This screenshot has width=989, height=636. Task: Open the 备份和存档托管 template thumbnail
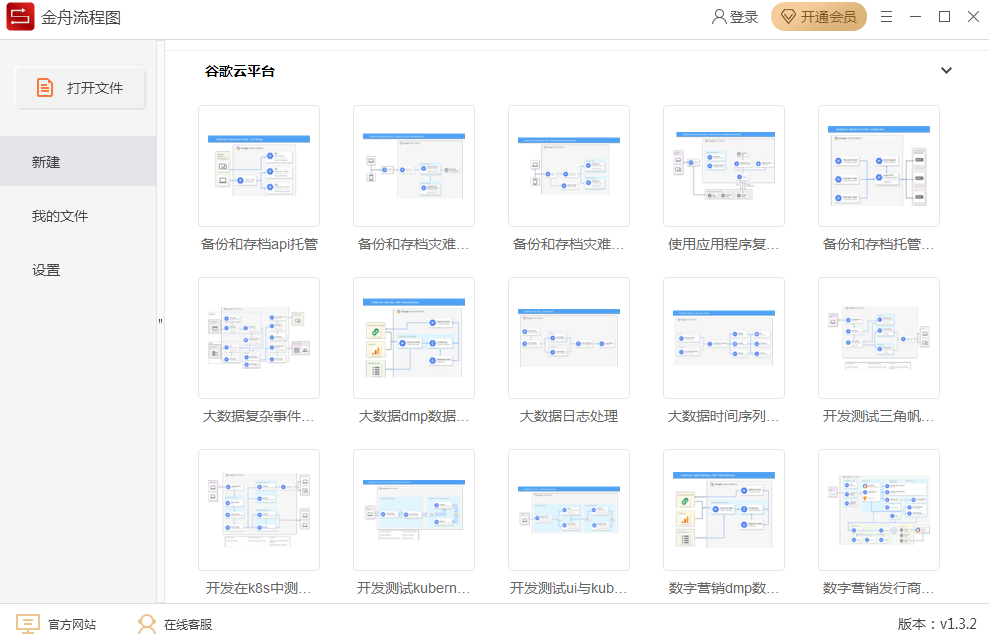879,166
